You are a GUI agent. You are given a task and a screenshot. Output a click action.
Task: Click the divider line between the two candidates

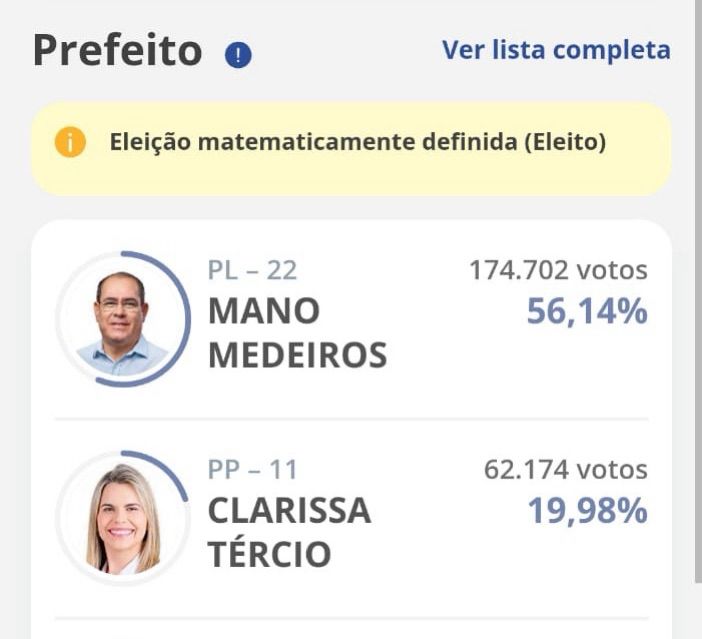351,419
